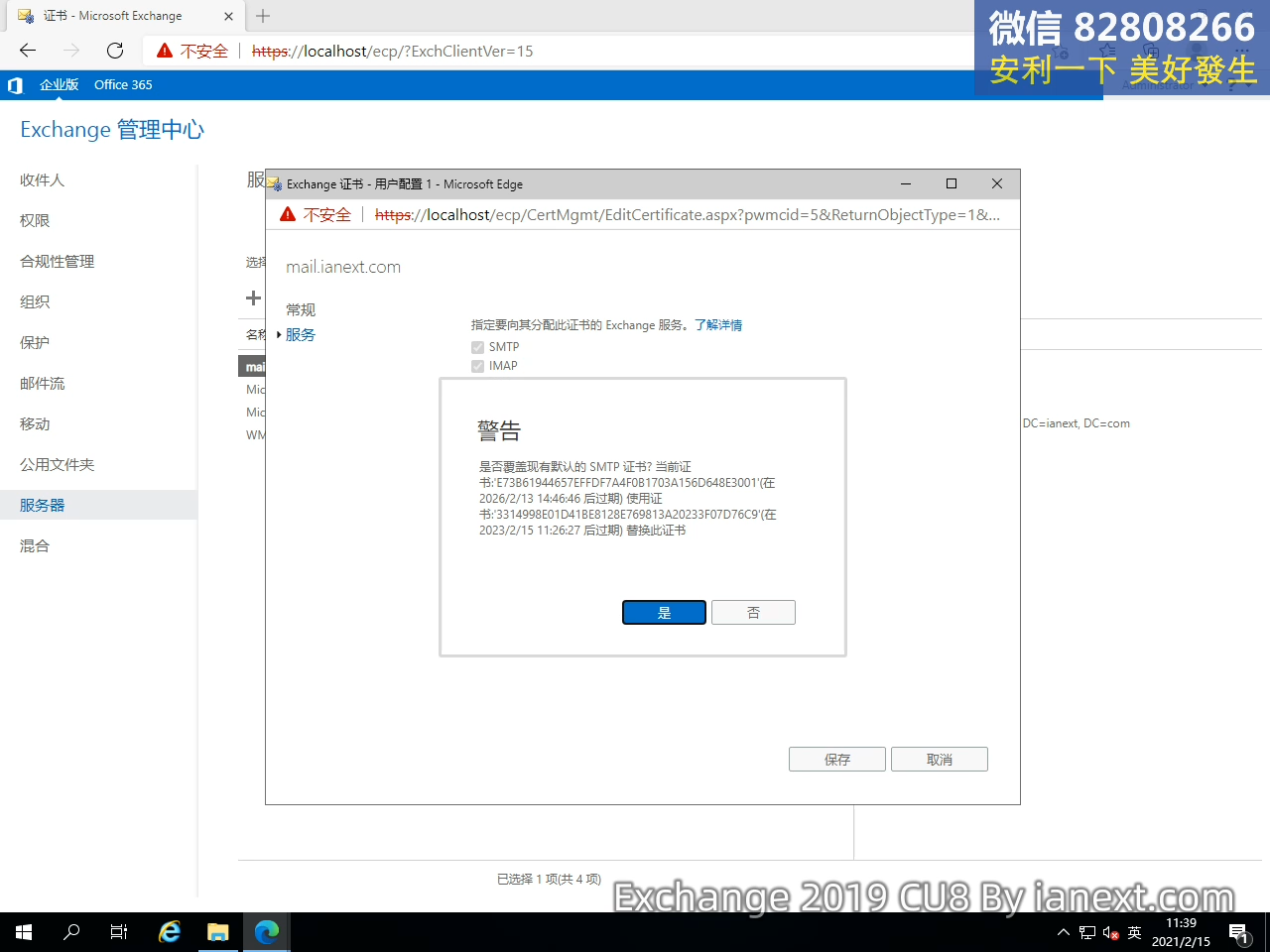Click browser back arrow
The width and height of the screenshot is (1270, 952).
[28, 51]
